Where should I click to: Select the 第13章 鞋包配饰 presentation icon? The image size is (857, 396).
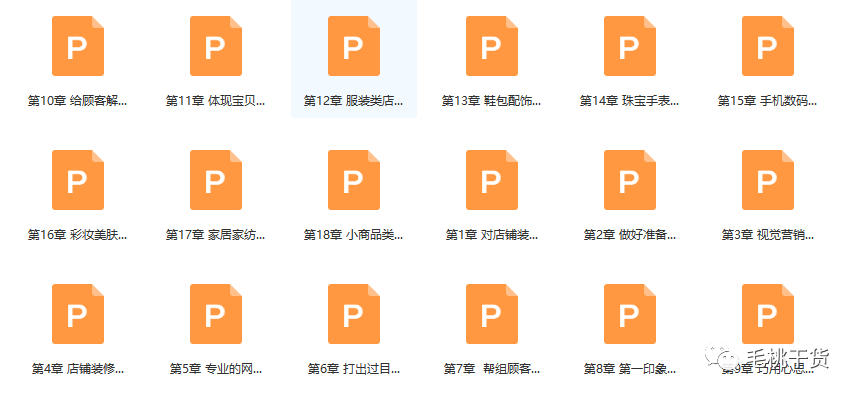coord(492,46)
